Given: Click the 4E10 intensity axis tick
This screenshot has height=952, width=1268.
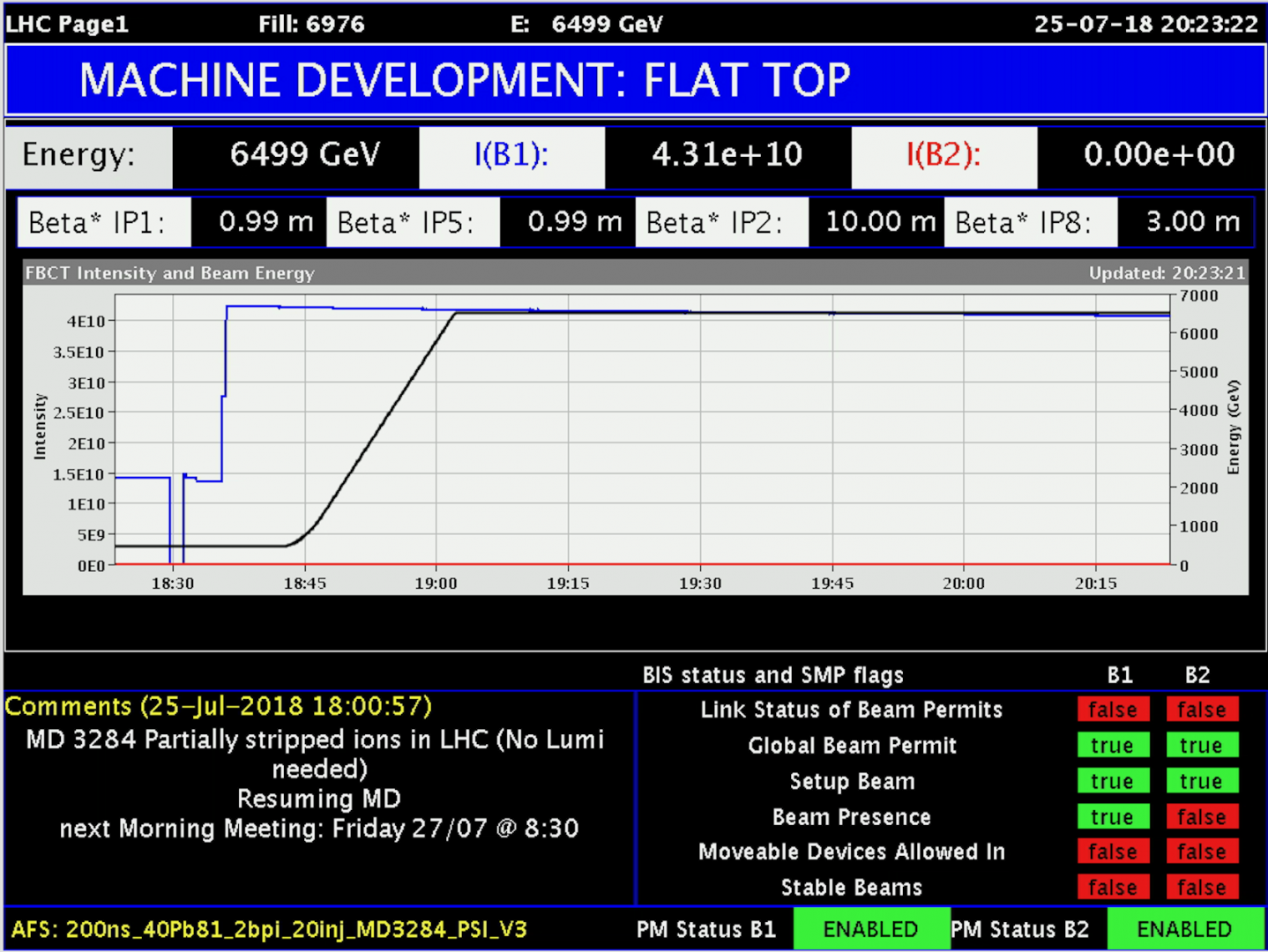Looking at the screenshot, I should (86, 322).
